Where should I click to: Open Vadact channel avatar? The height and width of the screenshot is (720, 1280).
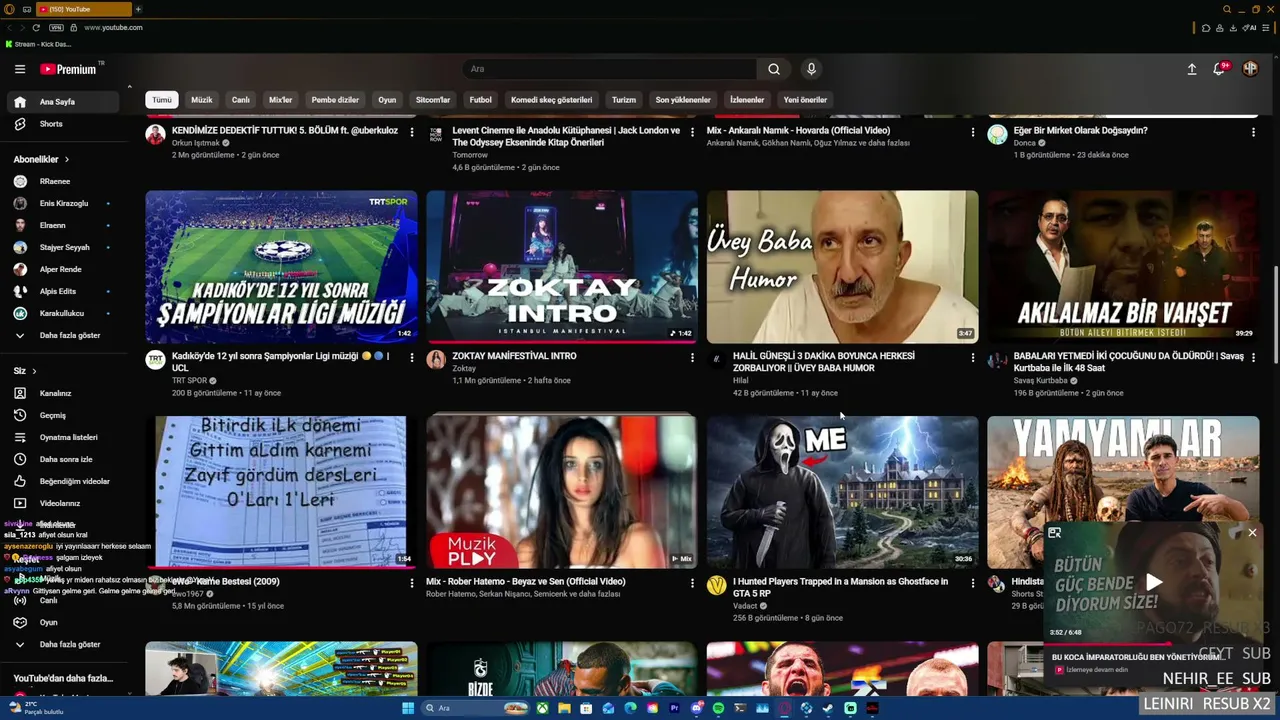coord(716,585)
